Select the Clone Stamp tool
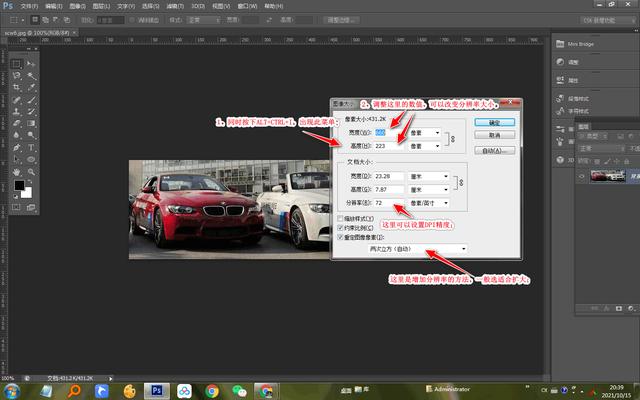 click(x=16, y=111)
